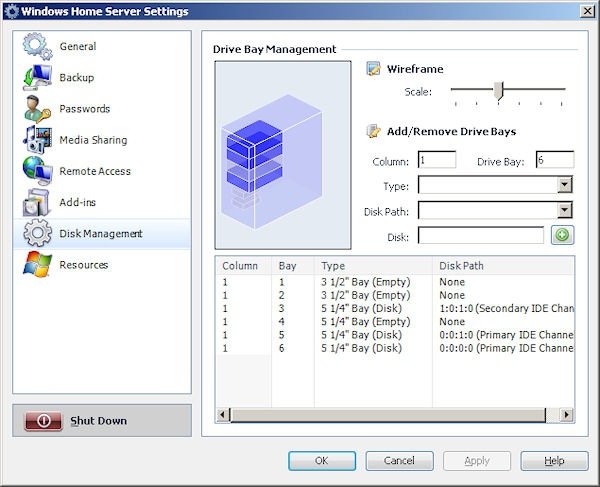Sort by the Disk Path header
Screen dimensions: 600x487
pos(503,265)
